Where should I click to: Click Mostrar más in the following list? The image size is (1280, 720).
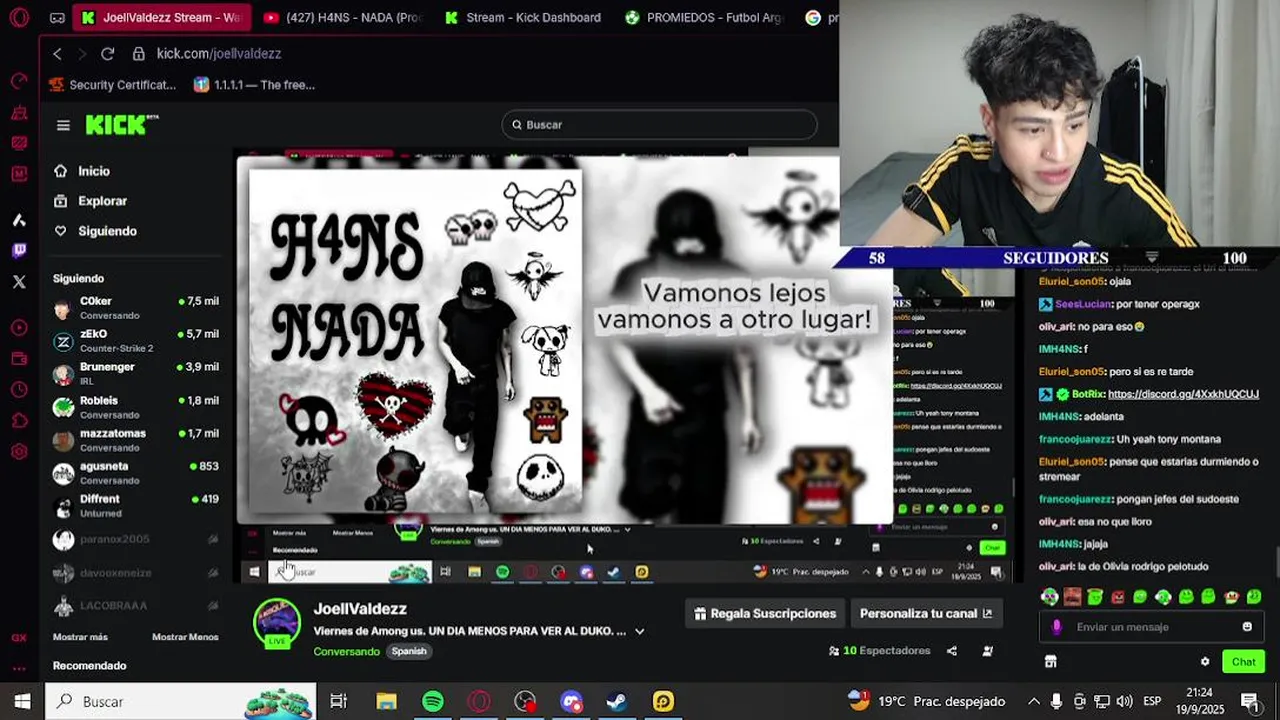[80, 637]
